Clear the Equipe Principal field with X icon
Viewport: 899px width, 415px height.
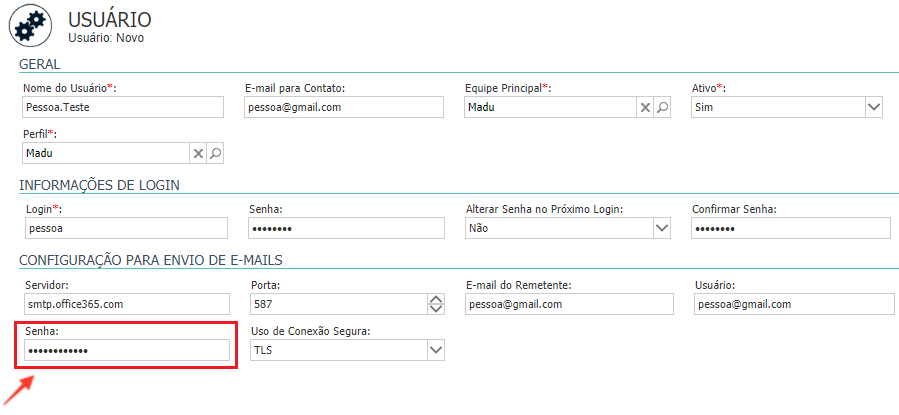tap(645, 107)
